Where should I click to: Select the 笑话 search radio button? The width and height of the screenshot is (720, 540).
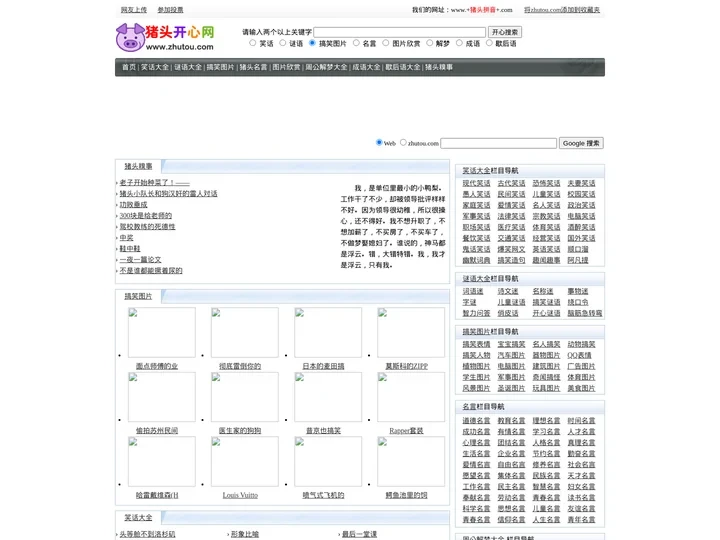coord(253,43)
